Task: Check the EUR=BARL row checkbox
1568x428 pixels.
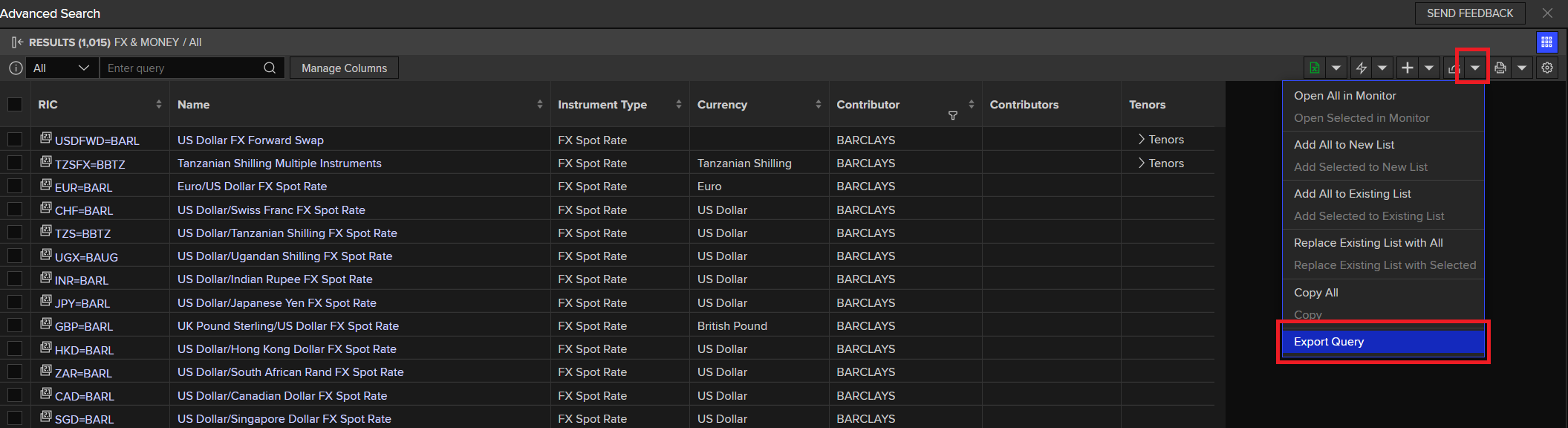Action: 15,186
